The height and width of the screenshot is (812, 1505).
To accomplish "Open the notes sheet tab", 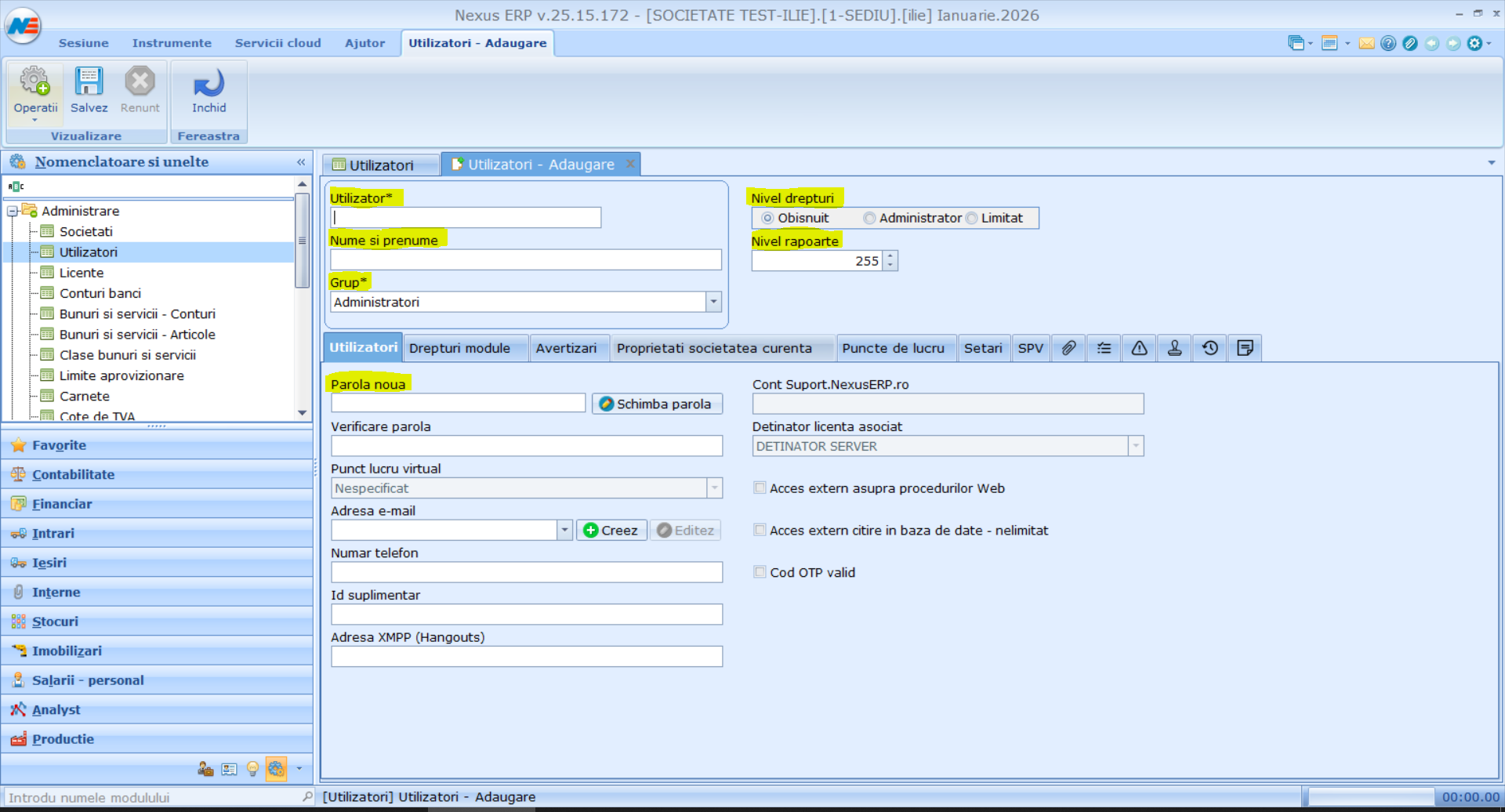I will pos(1245,348).
